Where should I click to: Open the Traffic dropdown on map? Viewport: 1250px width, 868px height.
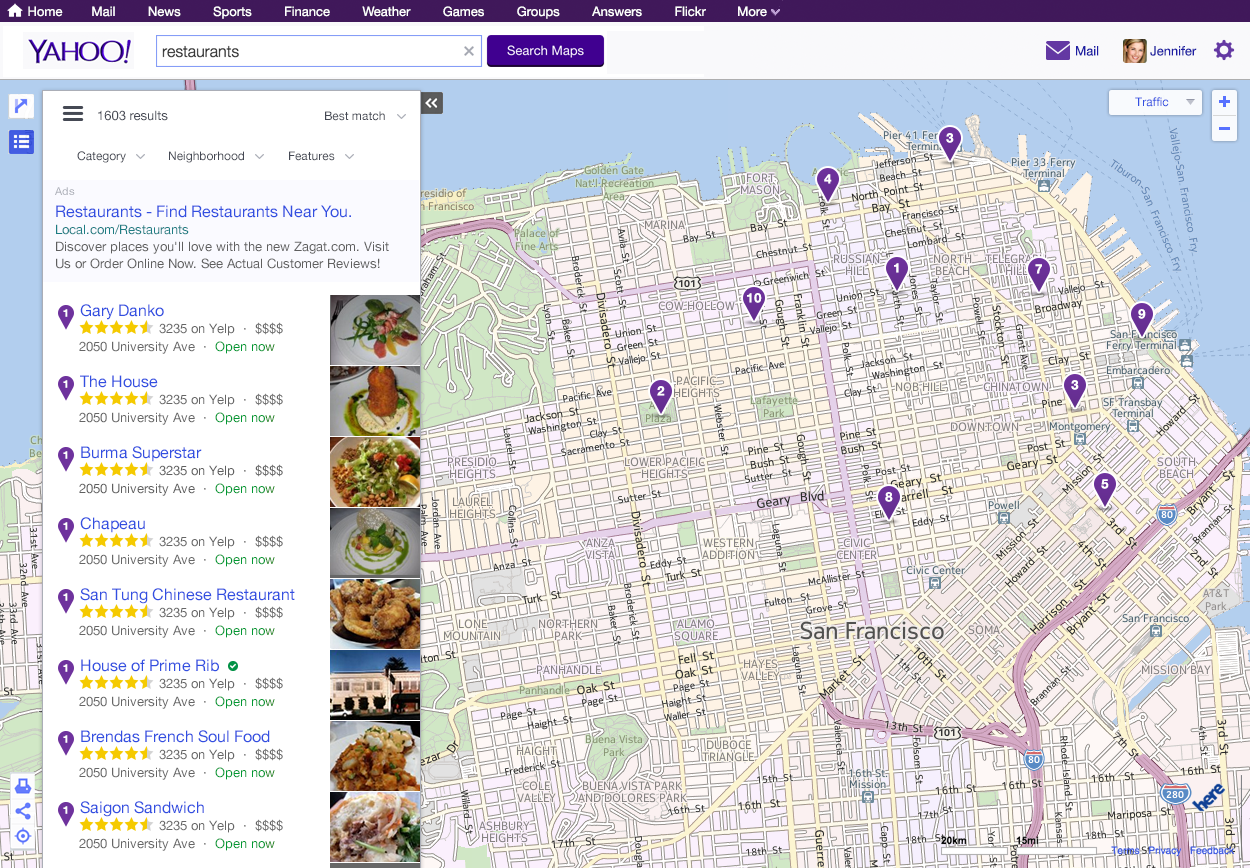[1155, 102]
